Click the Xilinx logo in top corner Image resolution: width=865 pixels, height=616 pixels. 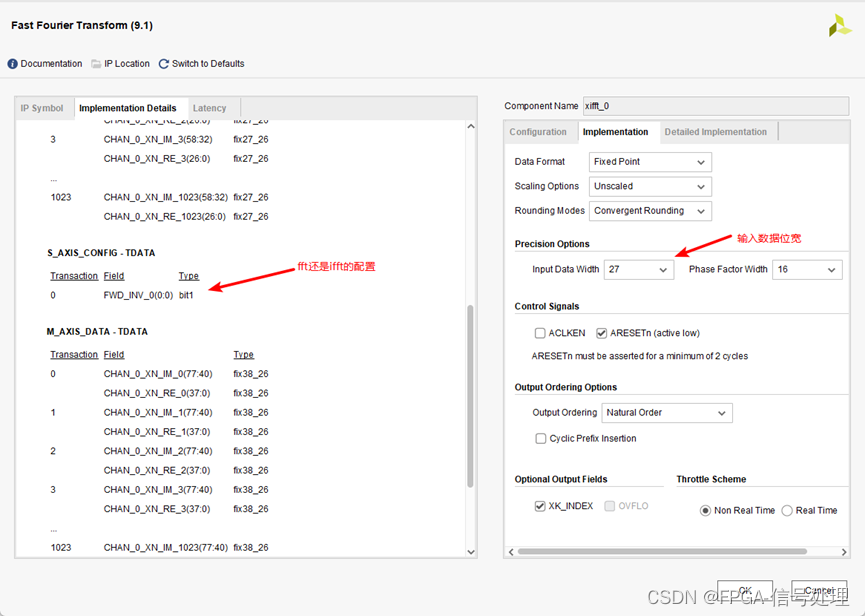pos(840,25)
